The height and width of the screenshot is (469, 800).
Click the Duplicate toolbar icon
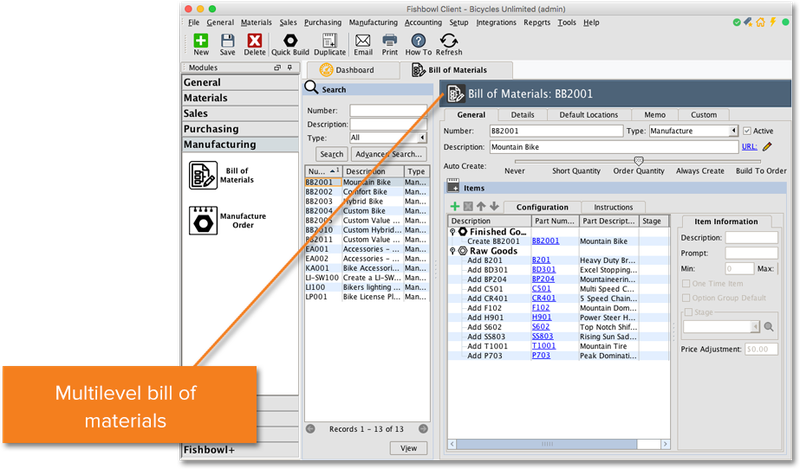click(x=329, y=41)
